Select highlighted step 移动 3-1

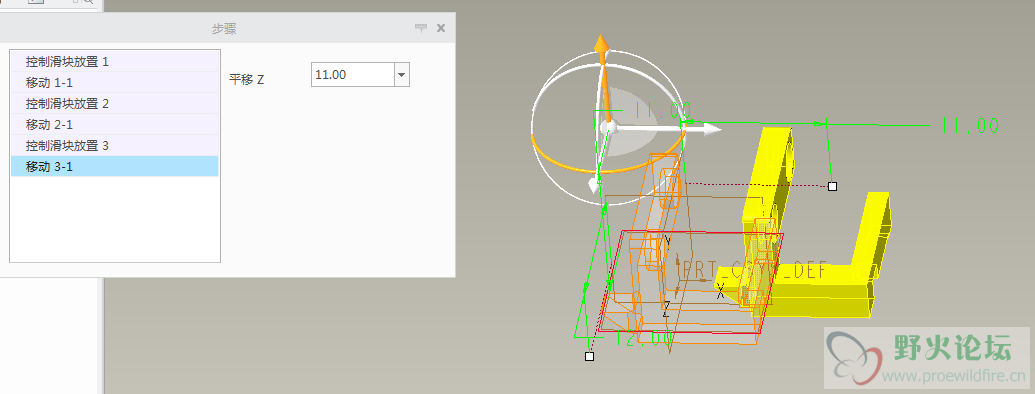point(115,166)
